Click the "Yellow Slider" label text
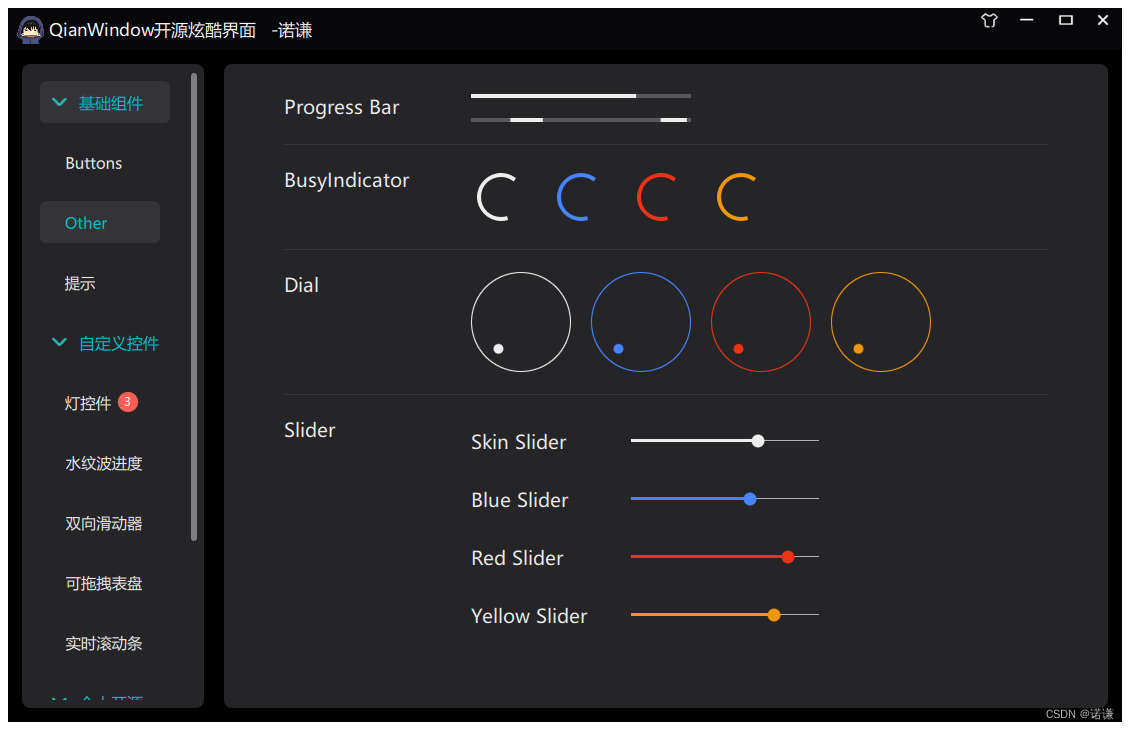The width and height of the screenshot is (1130, 730). click(x=529, y=616)
